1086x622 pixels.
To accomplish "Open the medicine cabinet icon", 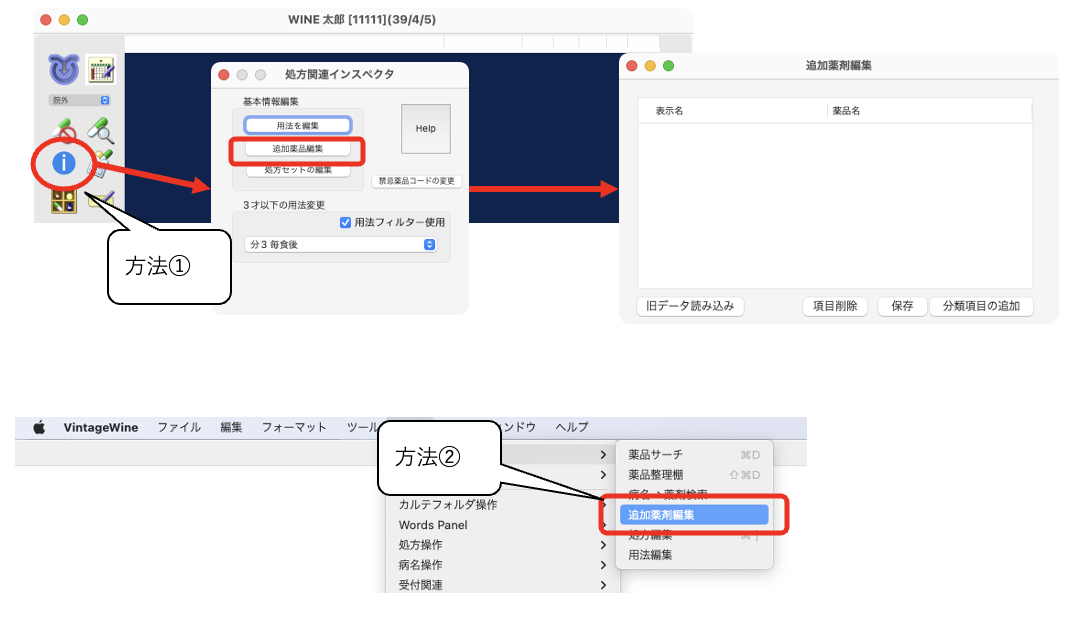I will pyautogui.click(x=63, y=200).
